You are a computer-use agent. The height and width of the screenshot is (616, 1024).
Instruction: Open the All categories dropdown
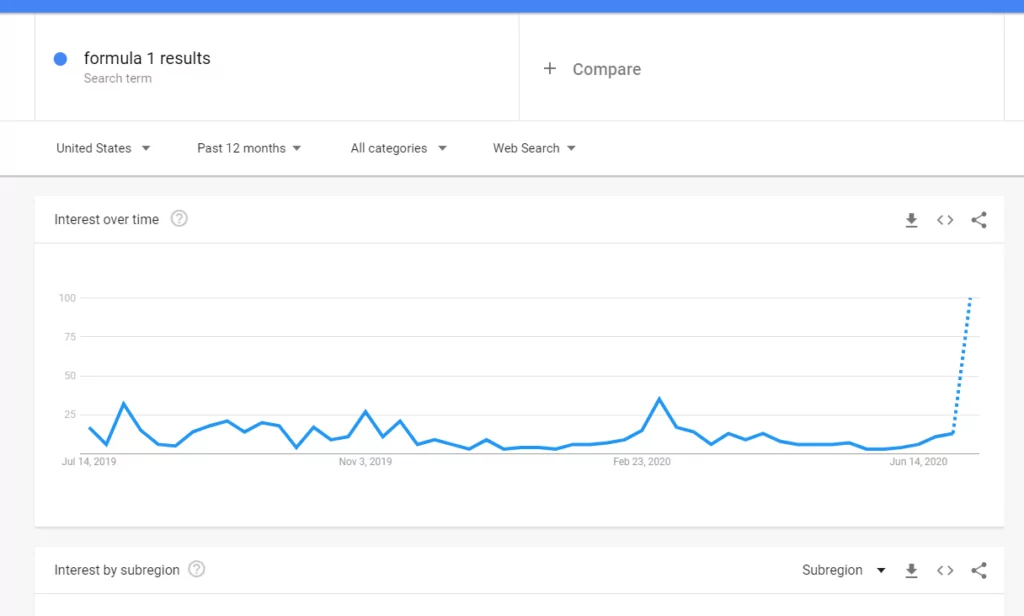tap(398, 148)
